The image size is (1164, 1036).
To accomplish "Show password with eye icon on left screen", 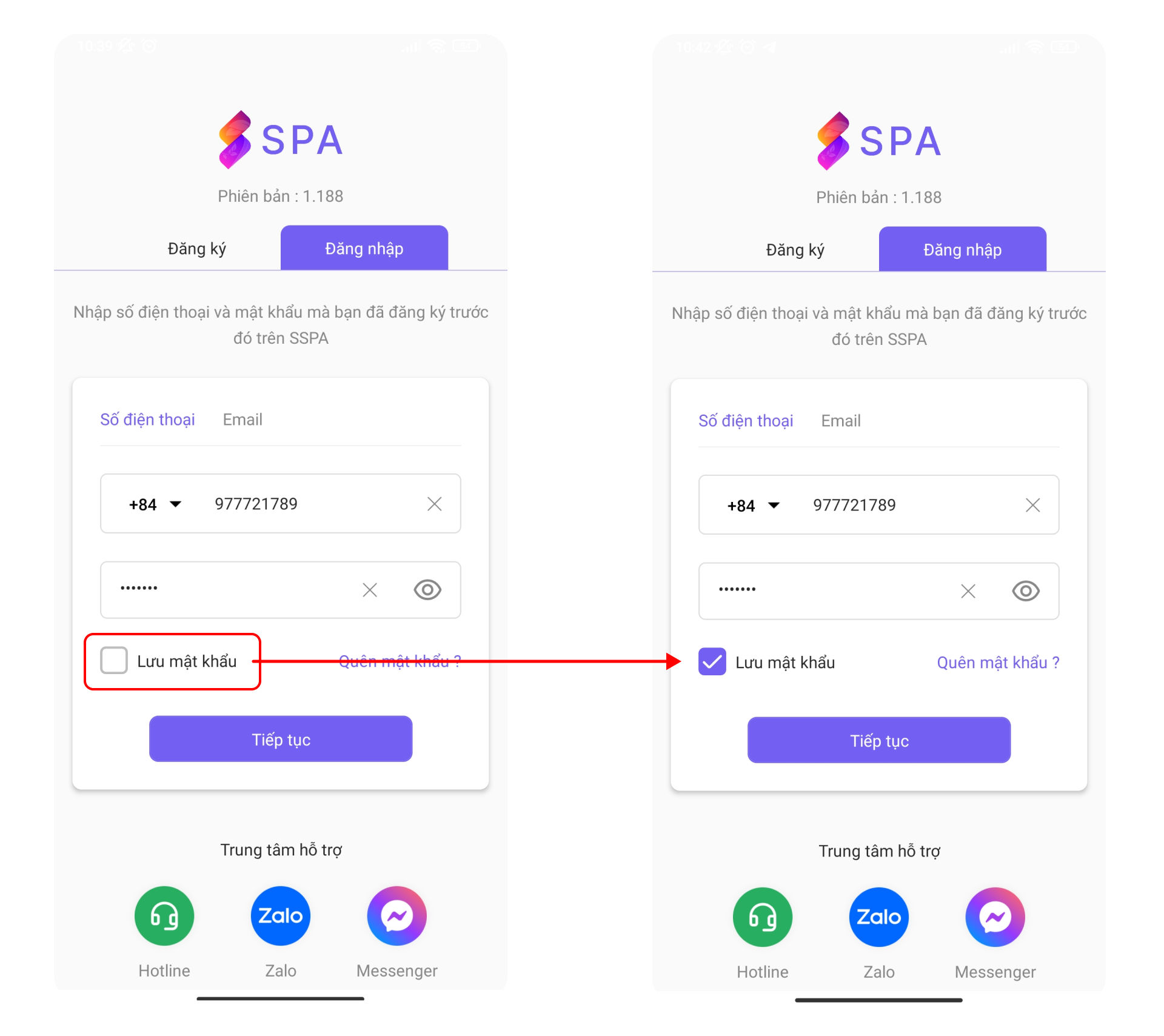I will pos(427,589).
